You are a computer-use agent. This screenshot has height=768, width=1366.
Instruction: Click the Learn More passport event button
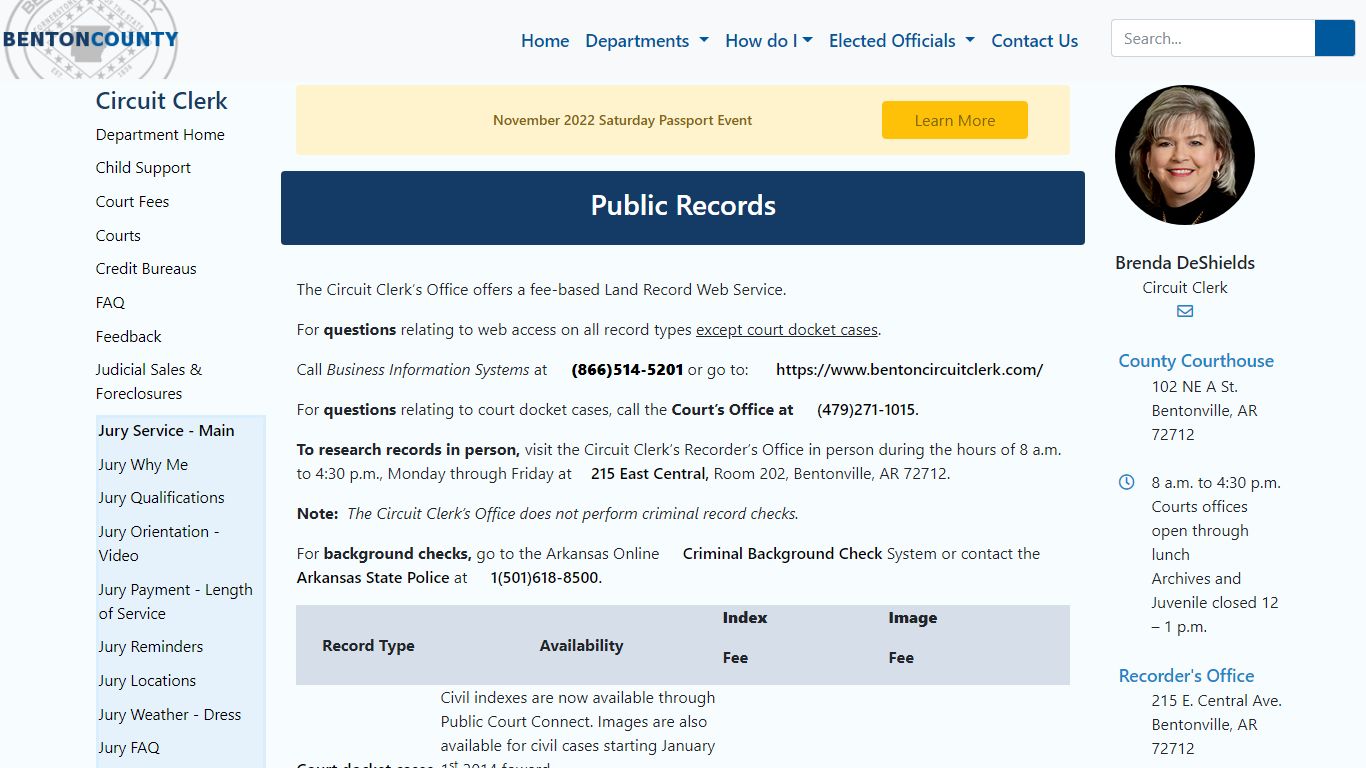954,119
